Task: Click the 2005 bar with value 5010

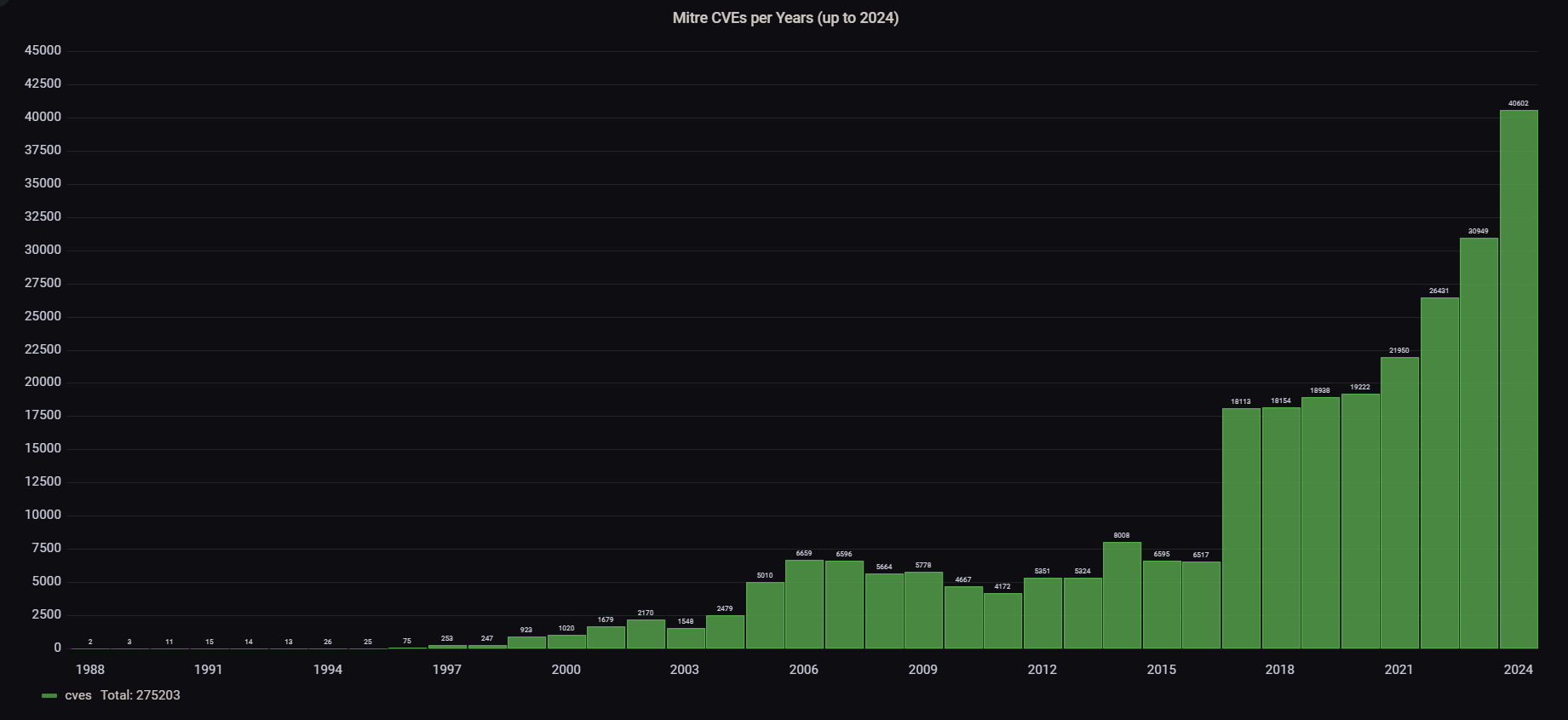Action: point(765,615)
